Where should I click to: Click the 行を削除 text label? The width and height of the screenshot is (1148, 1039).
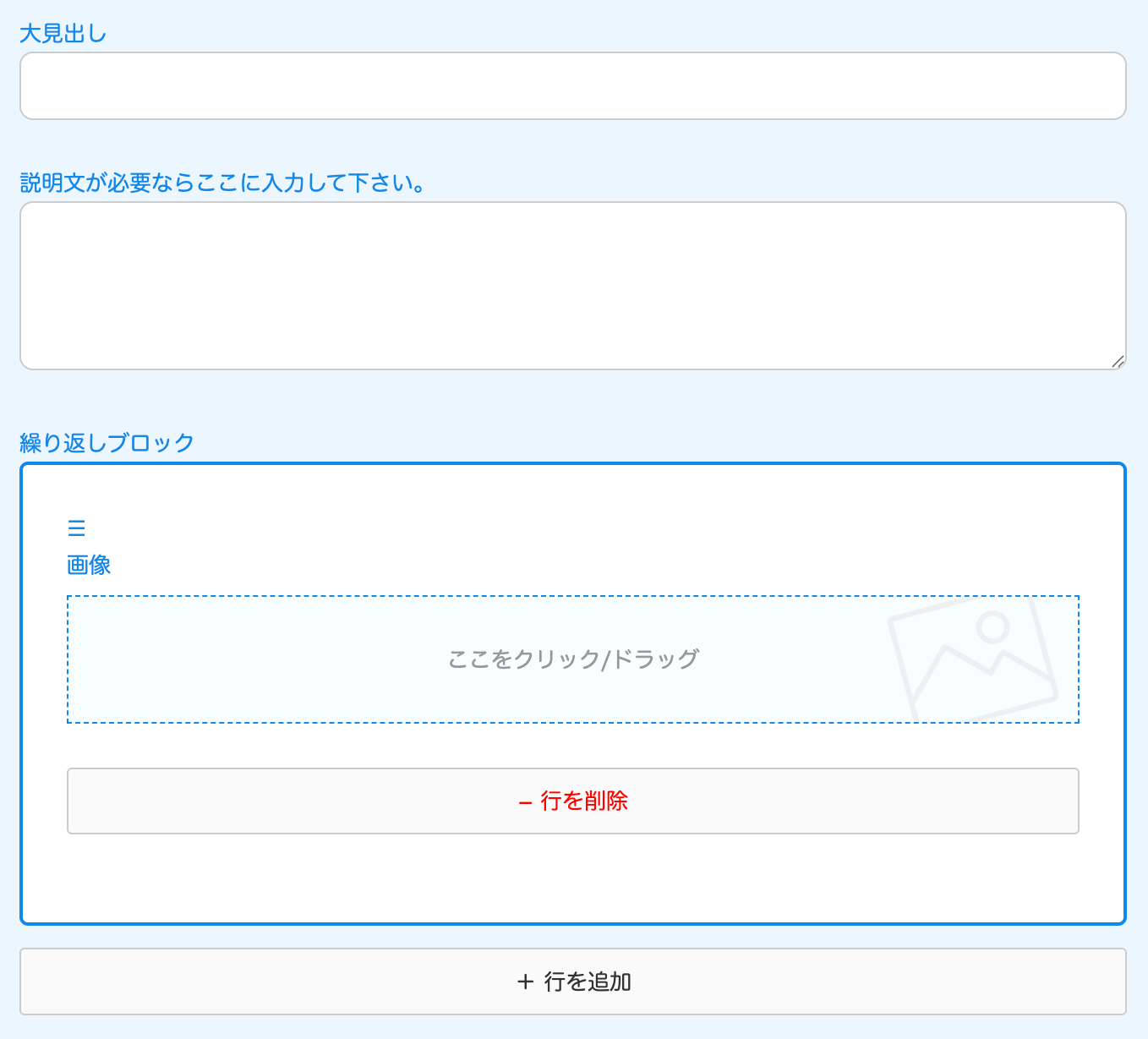584,801
